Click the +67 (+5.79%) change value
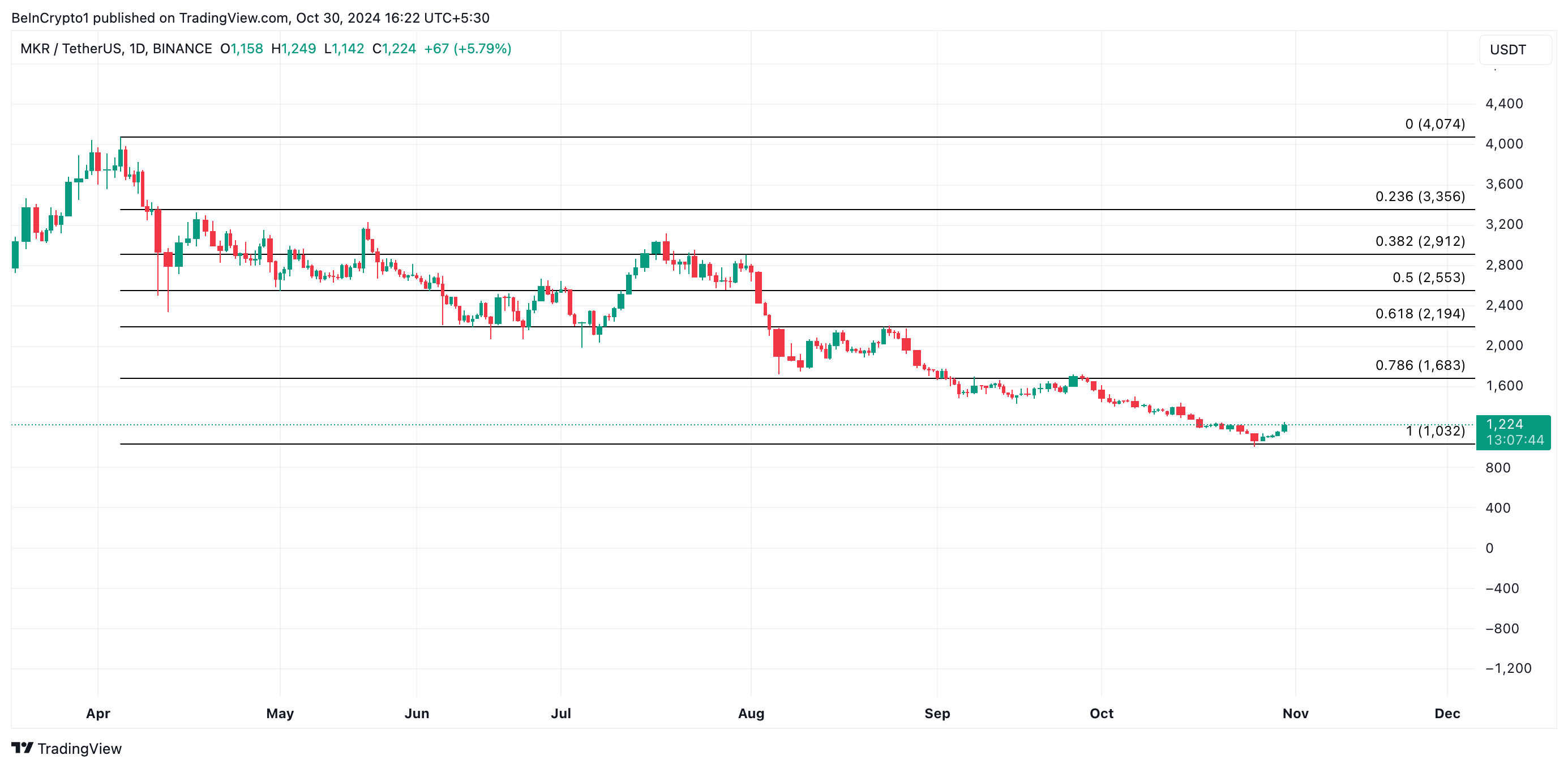The image size is (1568, 768). (468, 49)
